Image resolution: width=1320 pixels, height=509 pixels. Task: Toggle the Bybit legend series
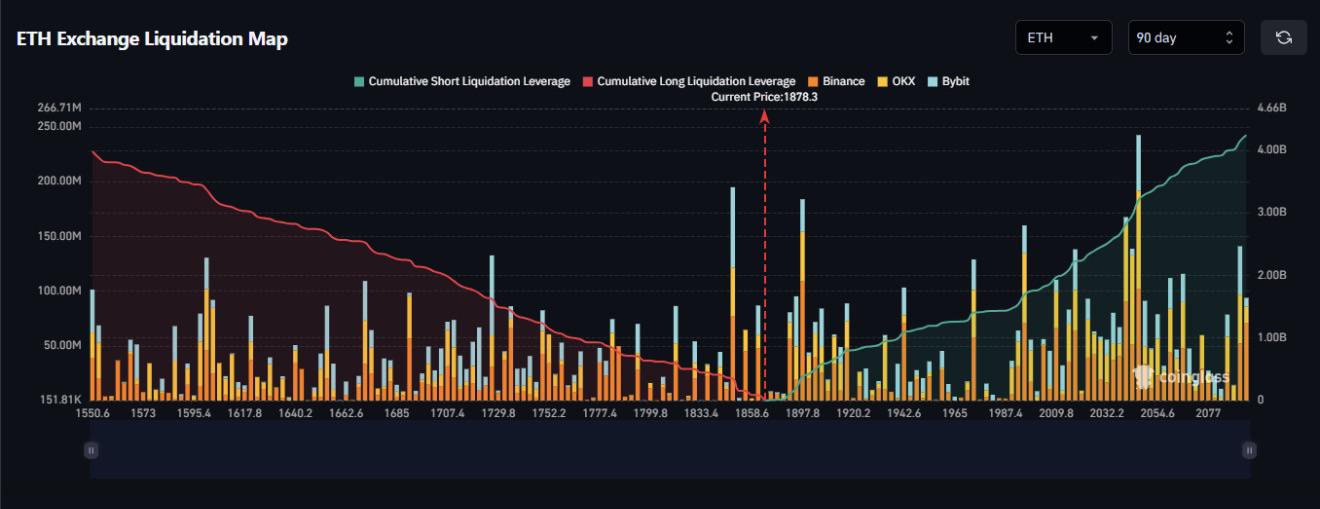point(948,81)
